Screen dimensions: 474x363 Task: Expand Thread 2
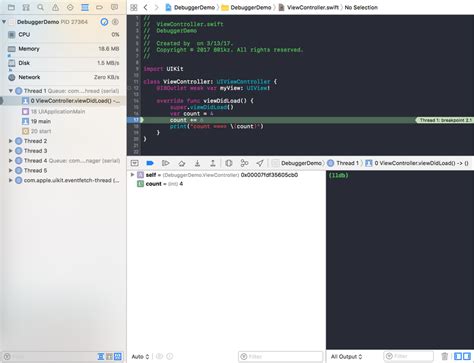click(x=11, y=141)
